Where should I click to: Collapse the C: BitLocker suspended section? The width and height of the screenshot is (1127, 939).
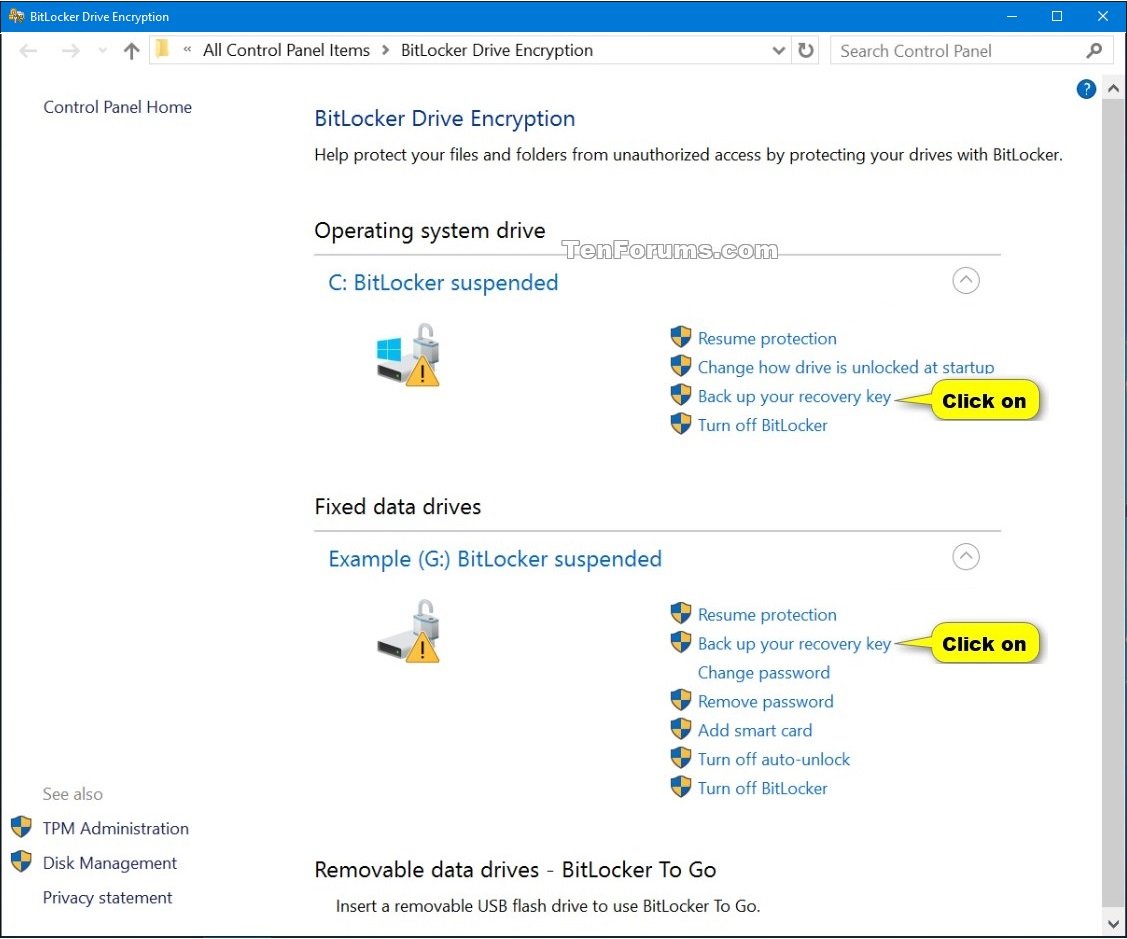click(965, 281)
